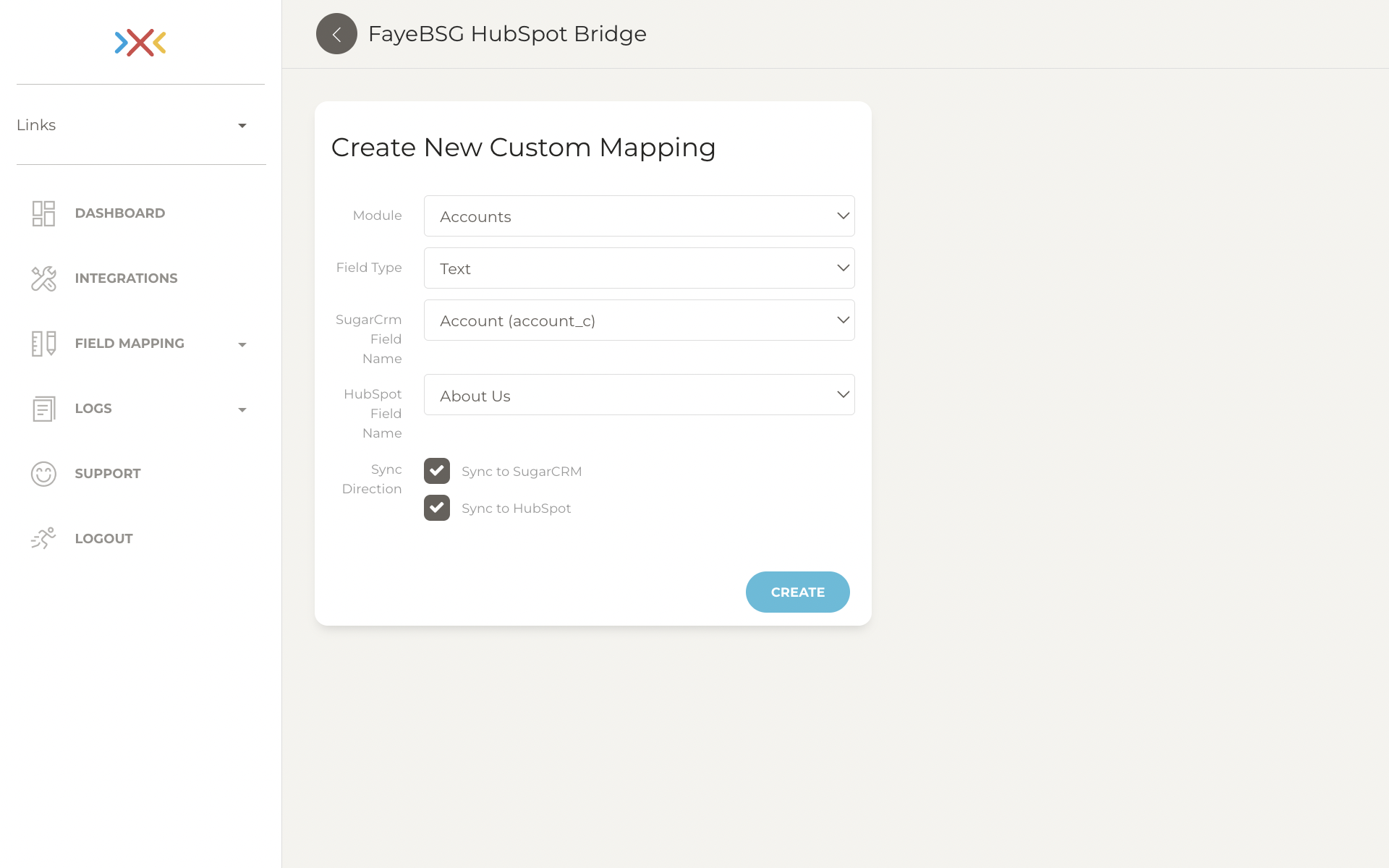Screen dimensions: 1389x868
Task: Click the FayeBSG logo icon
Action: (140, 42)
